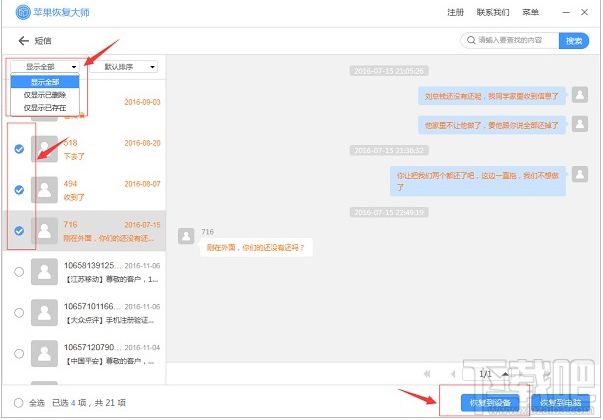Click avatar of 10657101166 contact
The height and width of the screenshot is (420, 603).
[45, 313]
